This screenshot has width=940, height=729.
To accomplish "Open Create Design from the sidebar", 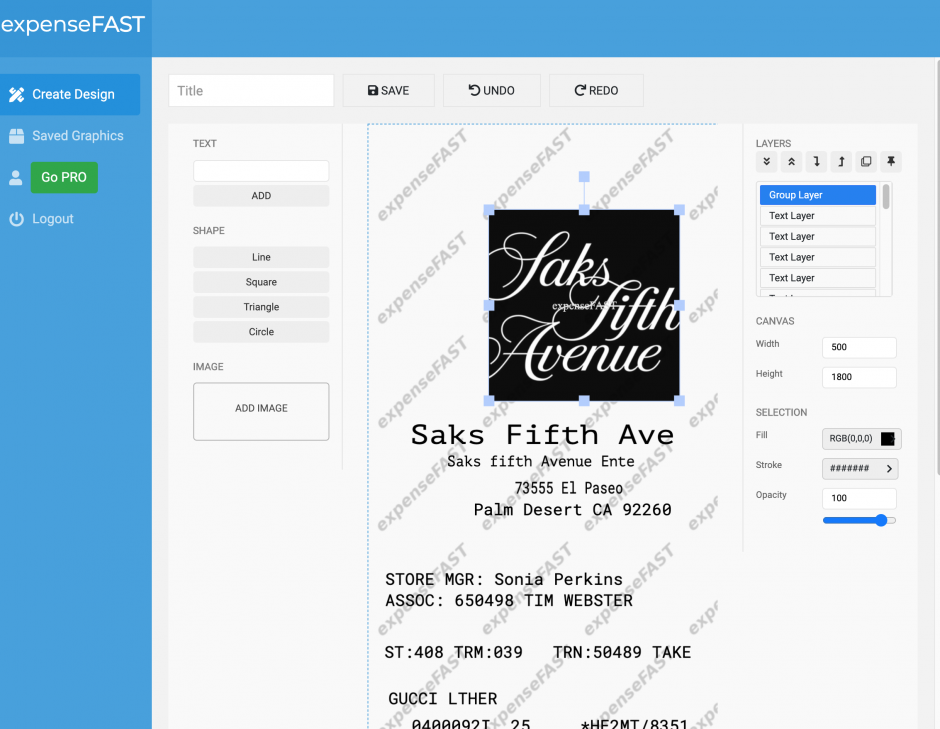I will tap(70, 95).
